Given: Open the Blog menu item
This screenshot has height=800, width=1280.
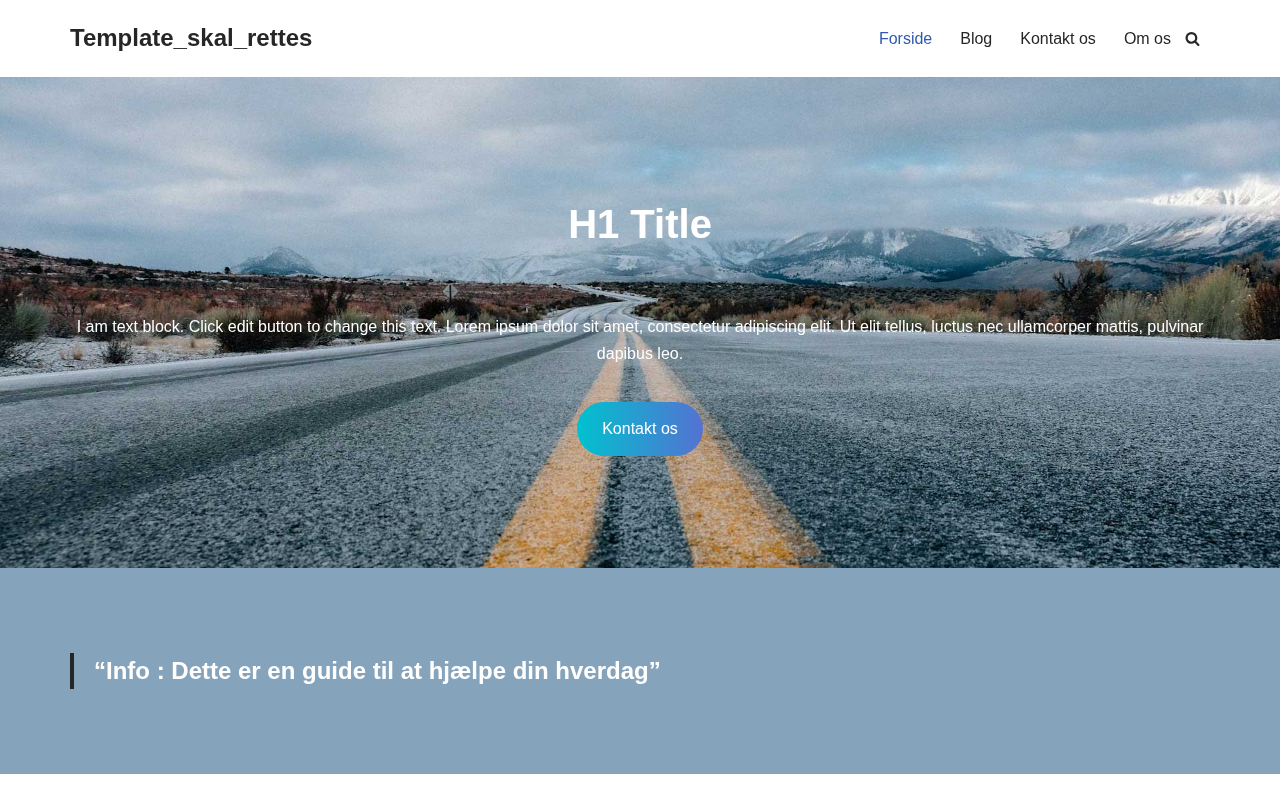Looking at the screenshot, I should pos(976,39).
